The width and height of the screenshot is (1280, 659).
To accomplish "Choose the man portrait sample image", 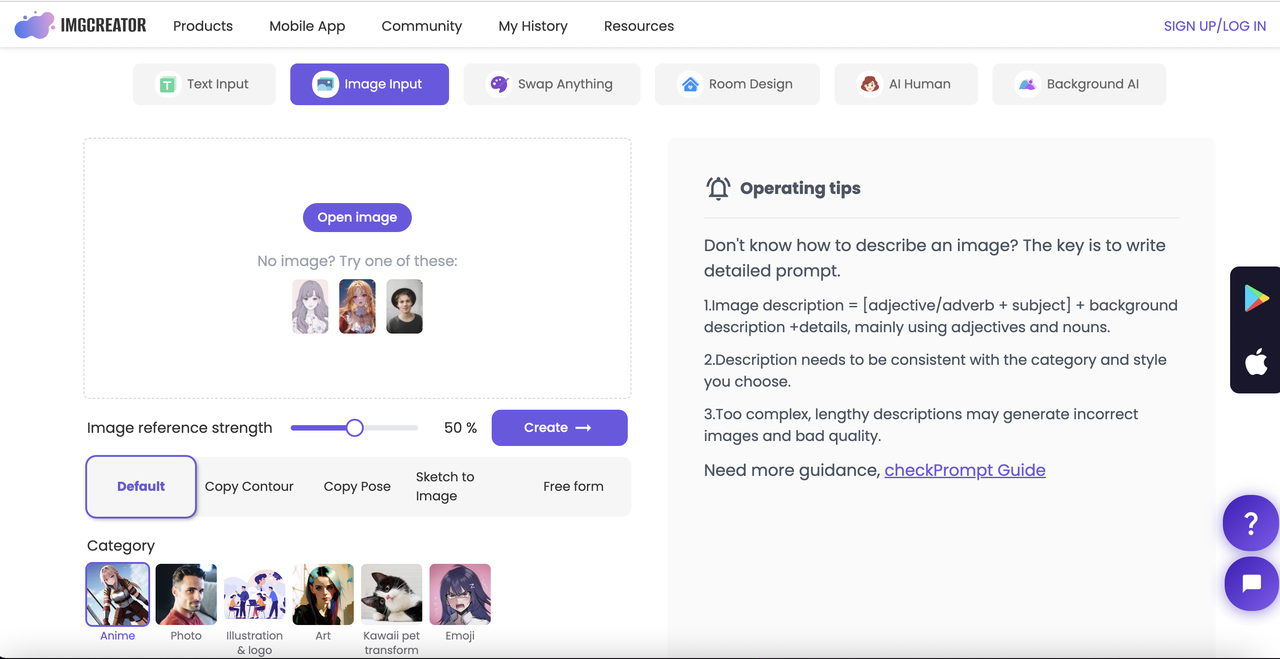I will pos(404,306).
